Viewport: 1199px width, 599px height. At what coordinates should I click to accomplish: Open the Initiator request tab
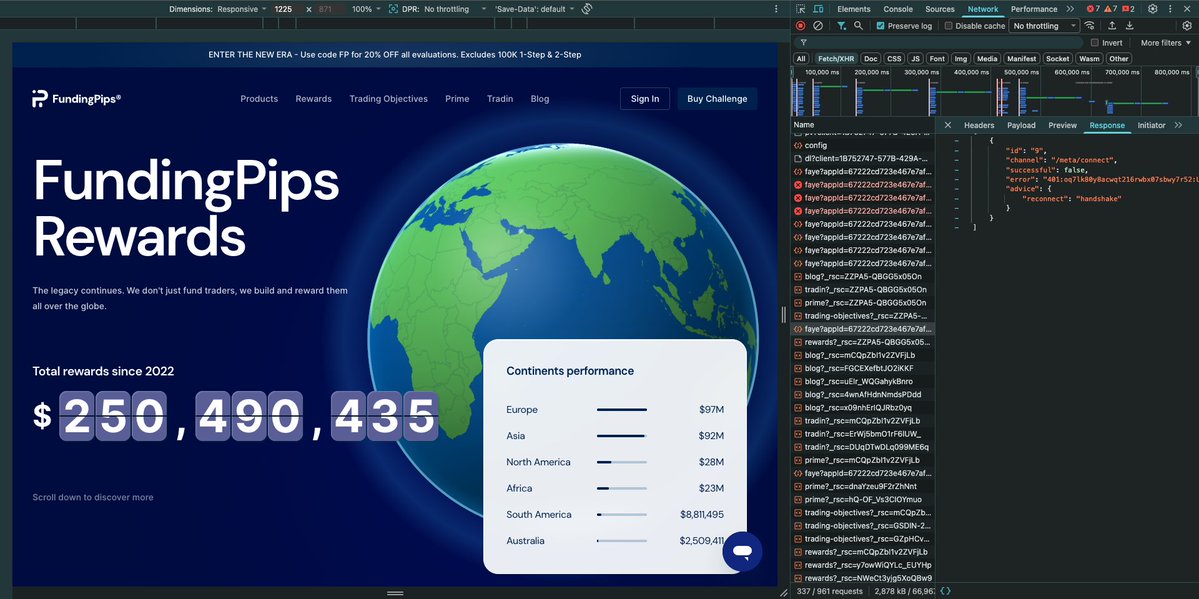pos(1151,125)
